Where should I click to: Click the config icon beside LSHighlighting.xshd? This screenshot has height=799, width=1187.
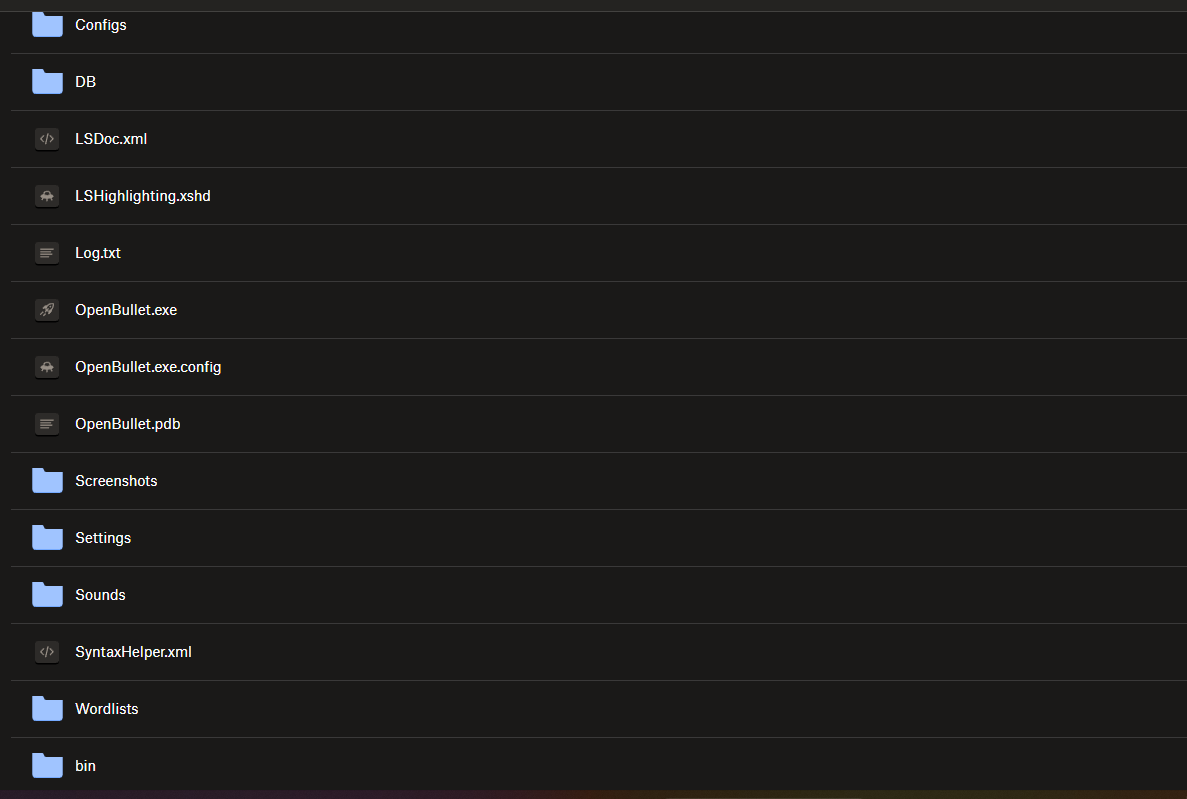coord(47,196)
